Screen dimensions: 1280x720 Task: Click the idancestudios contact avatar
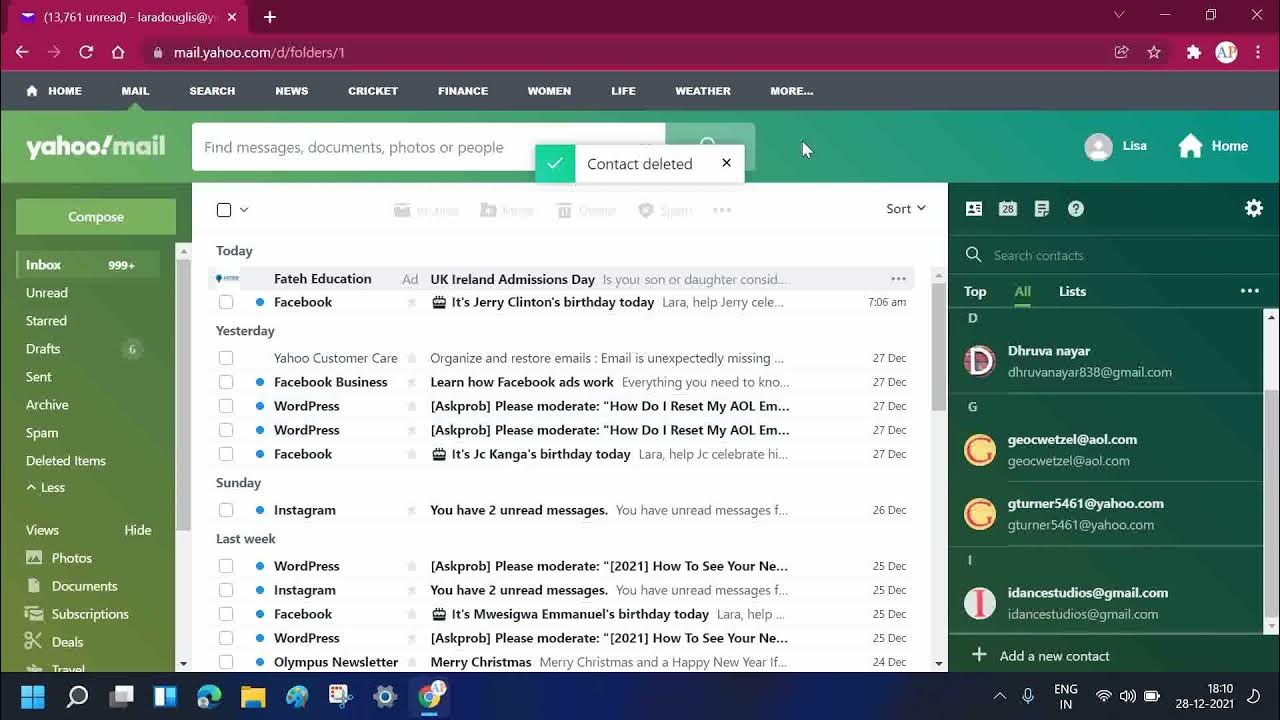980,603
